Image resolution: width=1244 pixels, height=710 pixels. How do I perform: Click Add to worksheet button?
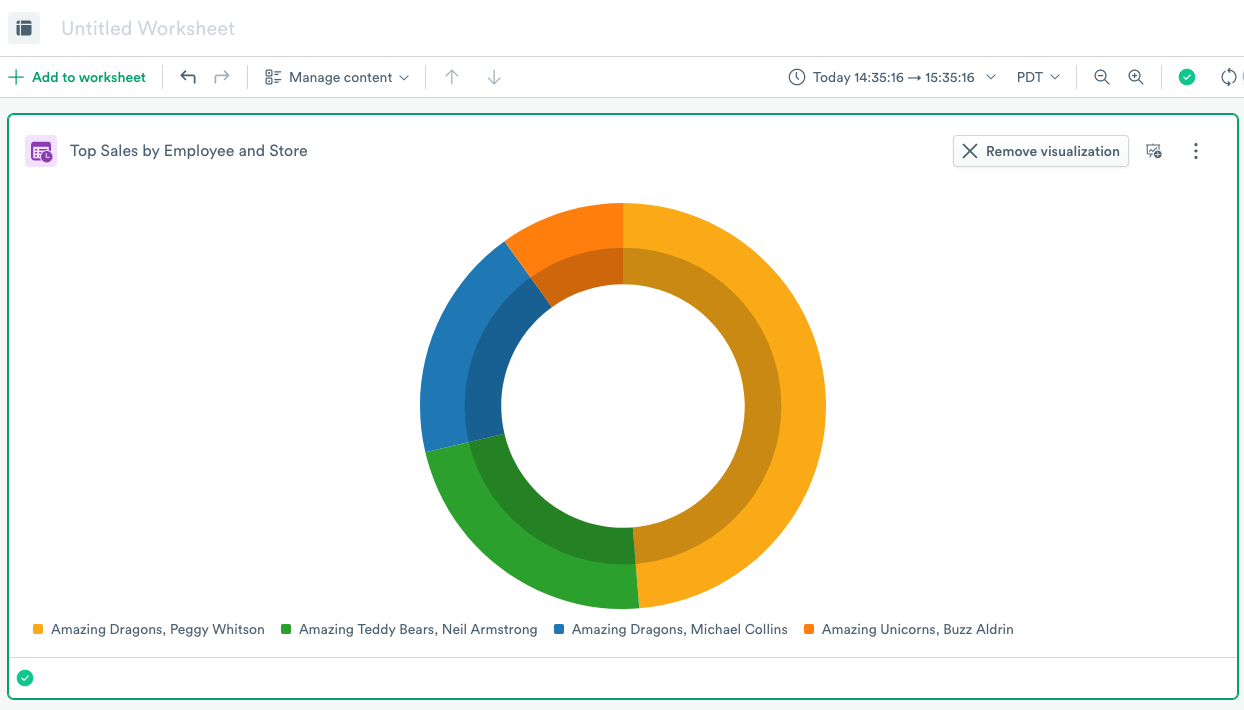(x=77, y=77)
